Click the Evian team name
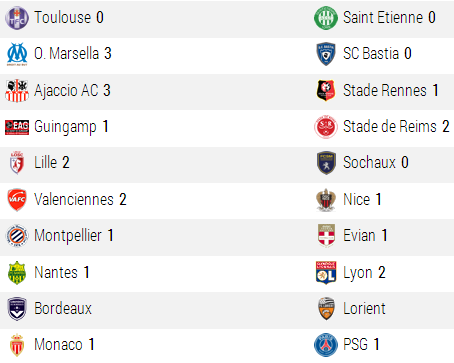This screenshot has height=363, width=454. tap(359, 236)
